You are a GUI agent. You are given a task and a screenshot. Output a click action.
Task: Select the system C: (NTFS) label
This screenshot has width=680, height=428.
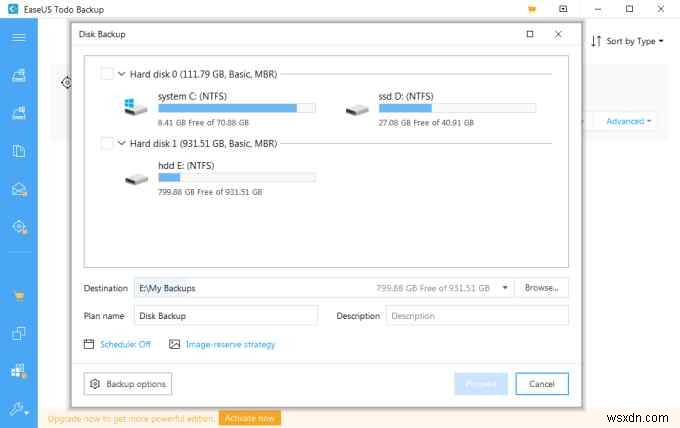(192, 96)
